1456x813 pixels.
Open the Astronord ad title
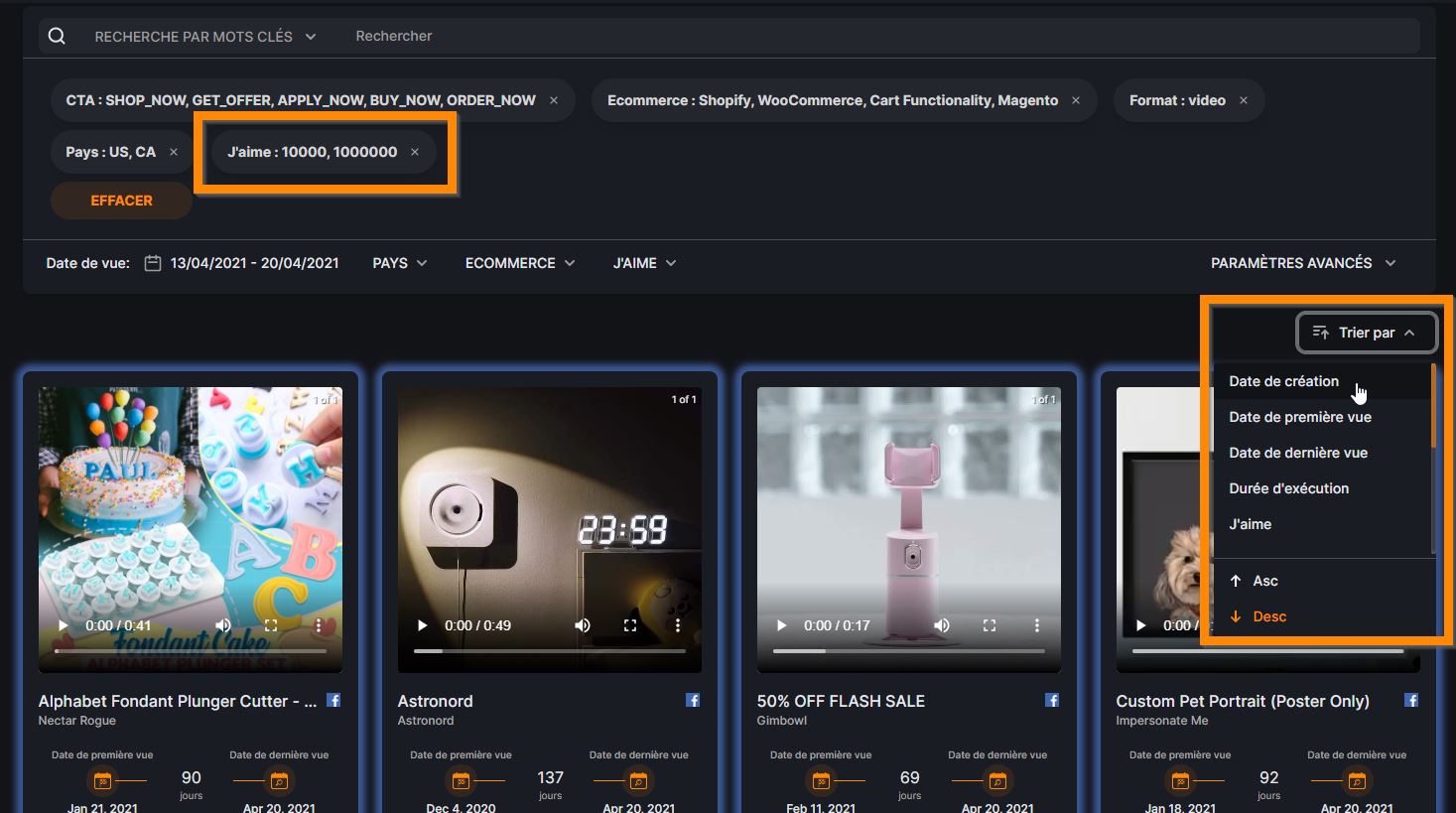[x=435, y=701]
